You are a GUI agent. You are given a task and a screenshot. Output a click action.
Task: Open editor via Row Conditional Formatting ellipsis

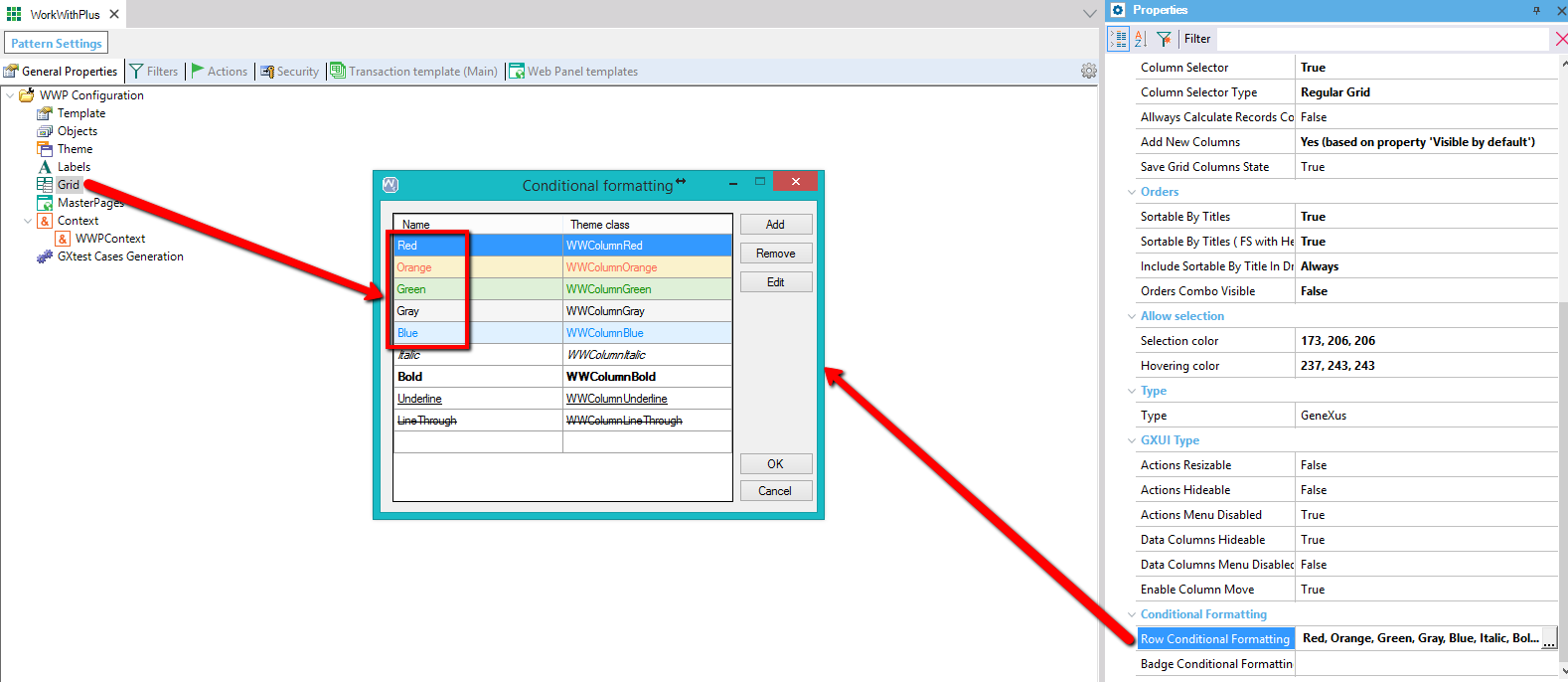tap(1548, 639)
